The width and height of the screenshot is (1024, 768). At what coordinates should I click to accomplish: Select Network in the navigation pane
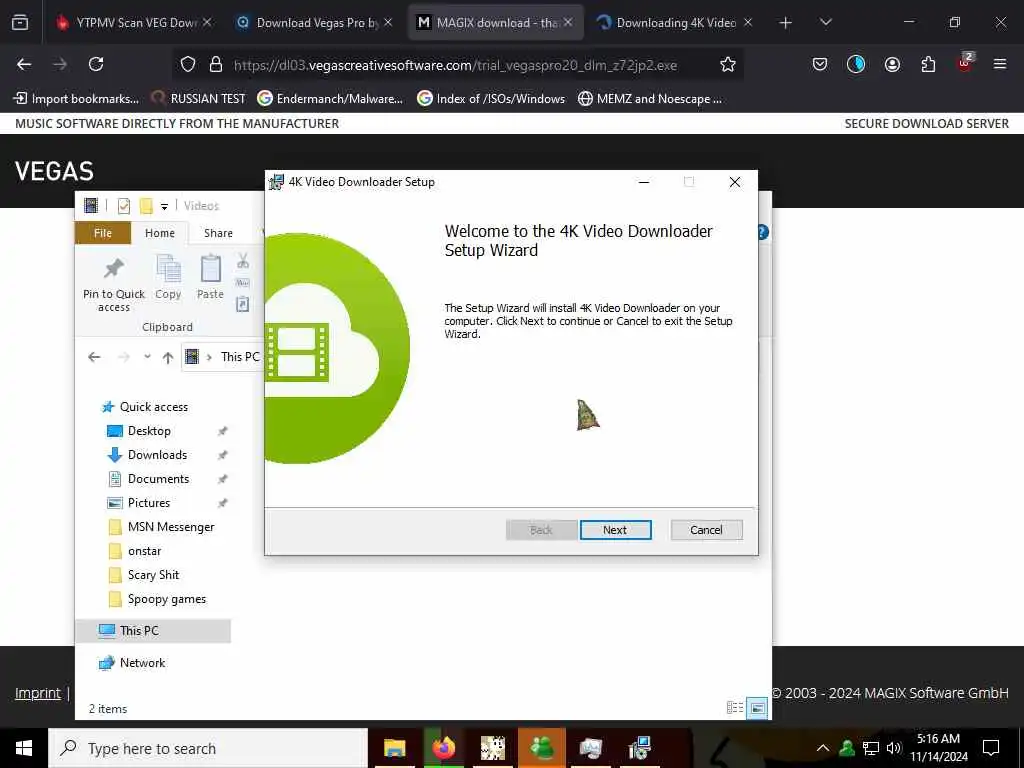[x=132, y=663]
